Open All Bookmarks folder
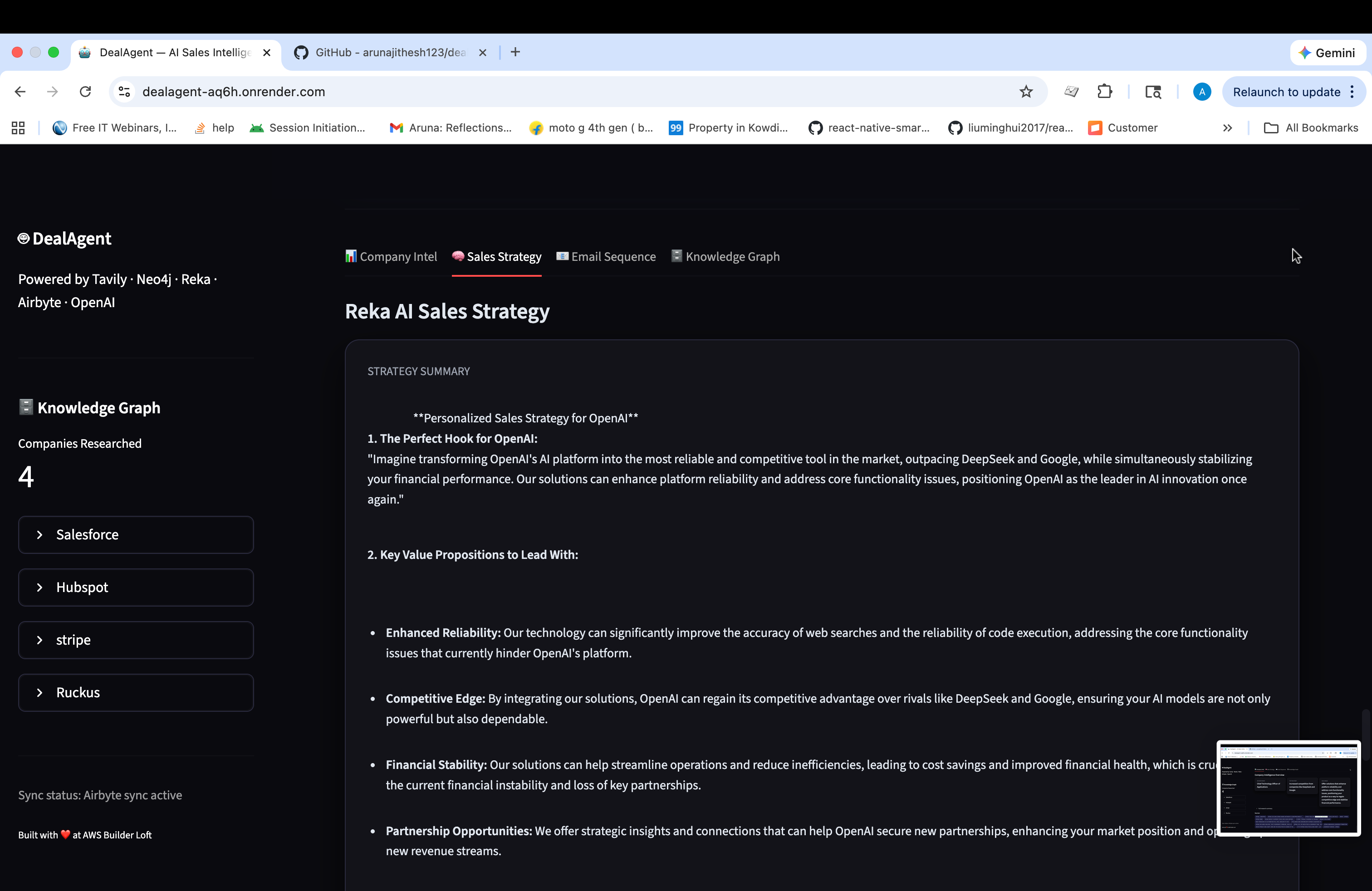1372x891 pixels. point(1311,128)
